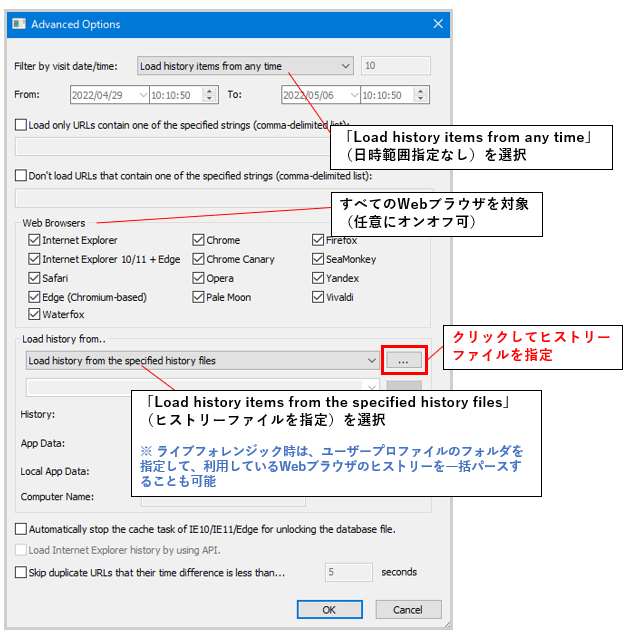Image resolution: width=630 pixels, height=631 pixels.
Task: Uncheck the Chrome checkbox
Action: (198, 240)
